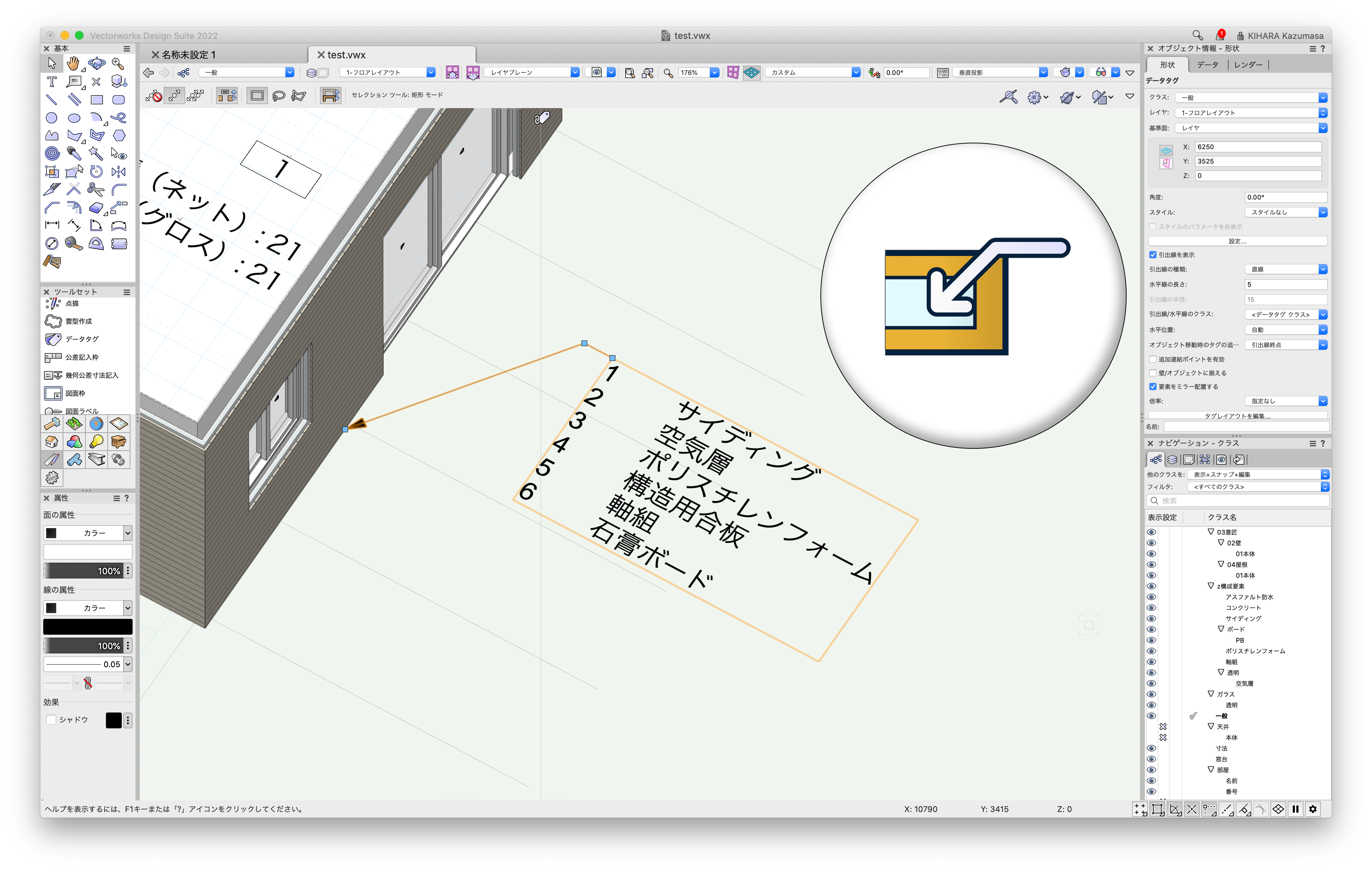Viewport: 1372px width, 871px height.
Task: Select the Rectangle tool
Action: point(96,100)
